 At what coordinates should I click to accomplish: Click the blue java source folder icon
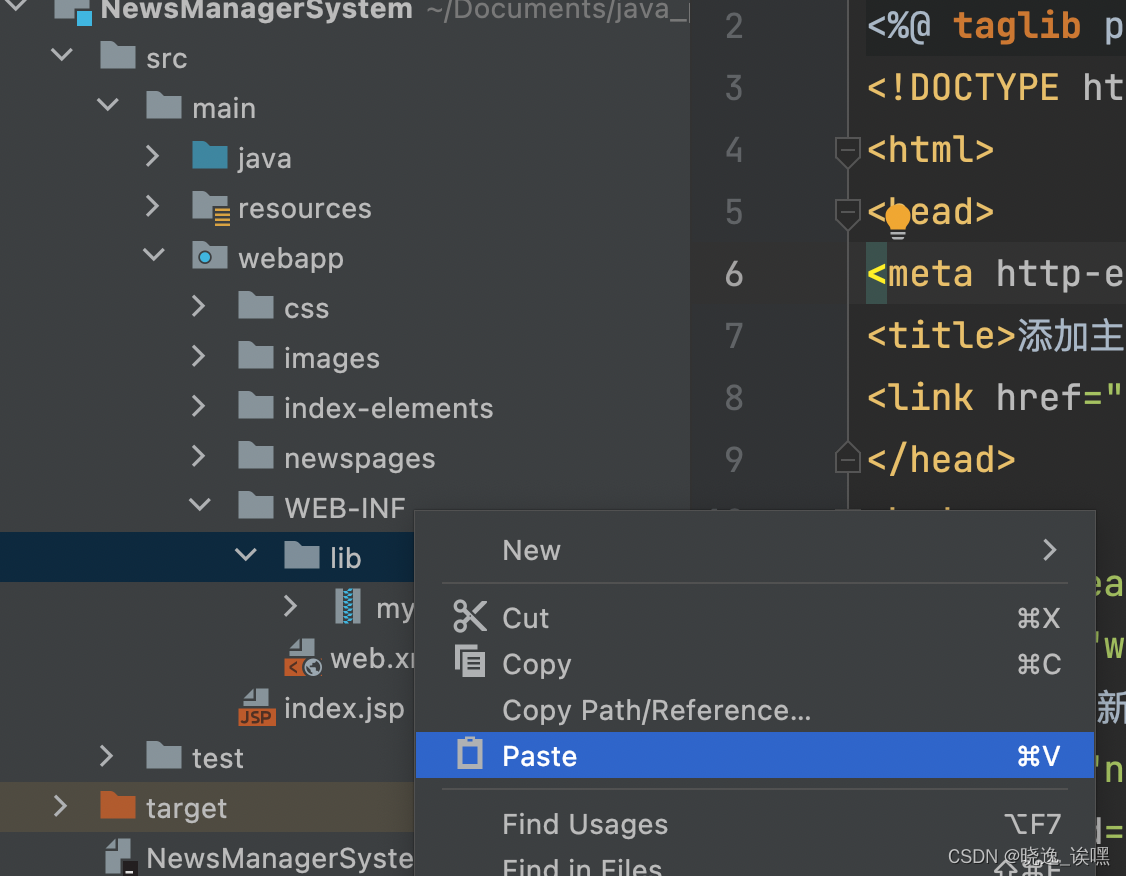(210, 155)
